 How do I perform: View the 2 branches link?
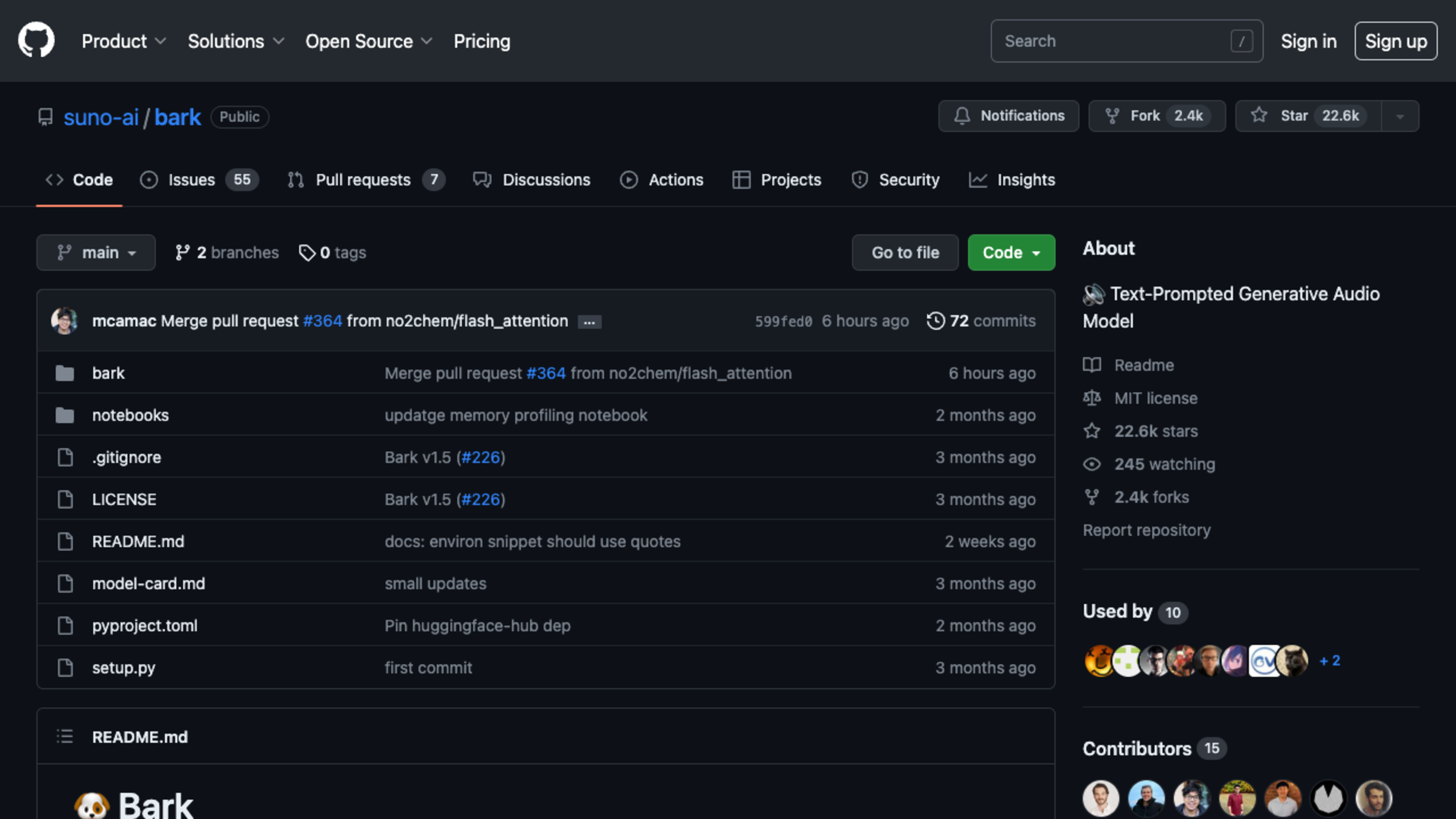[x=227, y=253]
